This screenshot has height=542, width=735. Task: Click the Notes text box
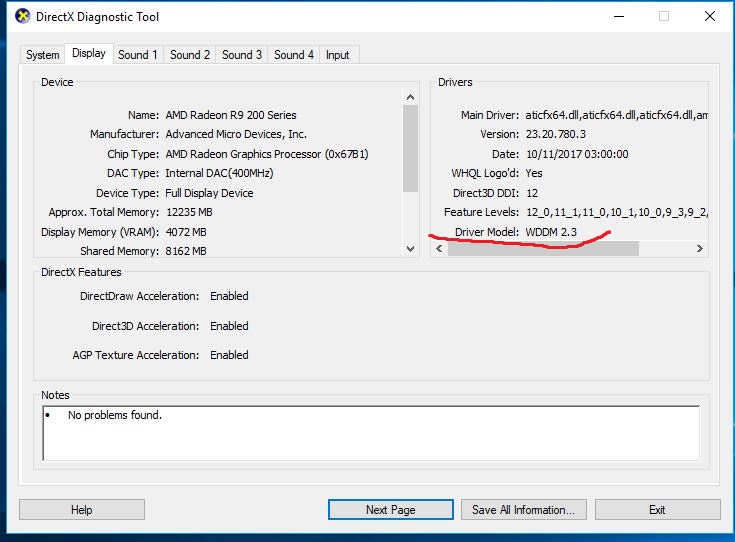tap(371, 433)
